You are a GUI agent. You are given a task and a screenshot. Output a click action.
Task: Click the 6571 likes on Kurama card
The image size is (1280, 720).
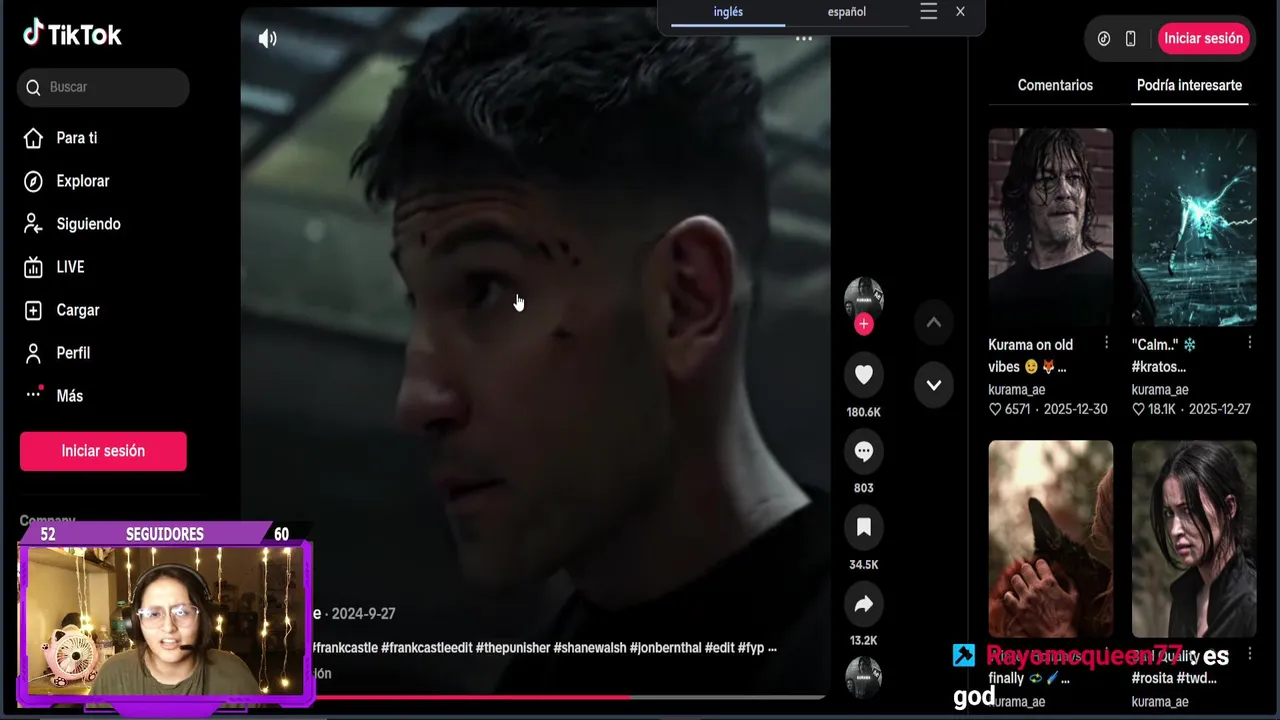pos(1009,410)
